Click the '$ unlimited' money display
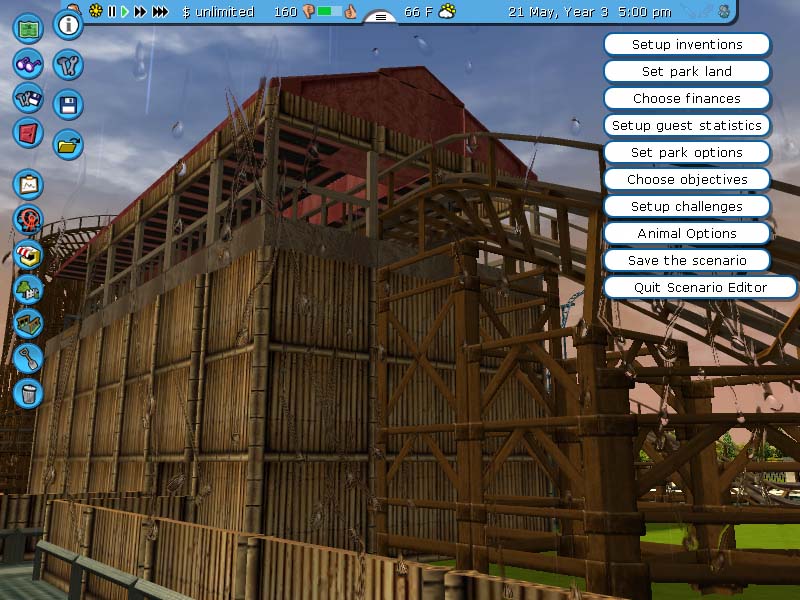 click(x=218, y=12)
